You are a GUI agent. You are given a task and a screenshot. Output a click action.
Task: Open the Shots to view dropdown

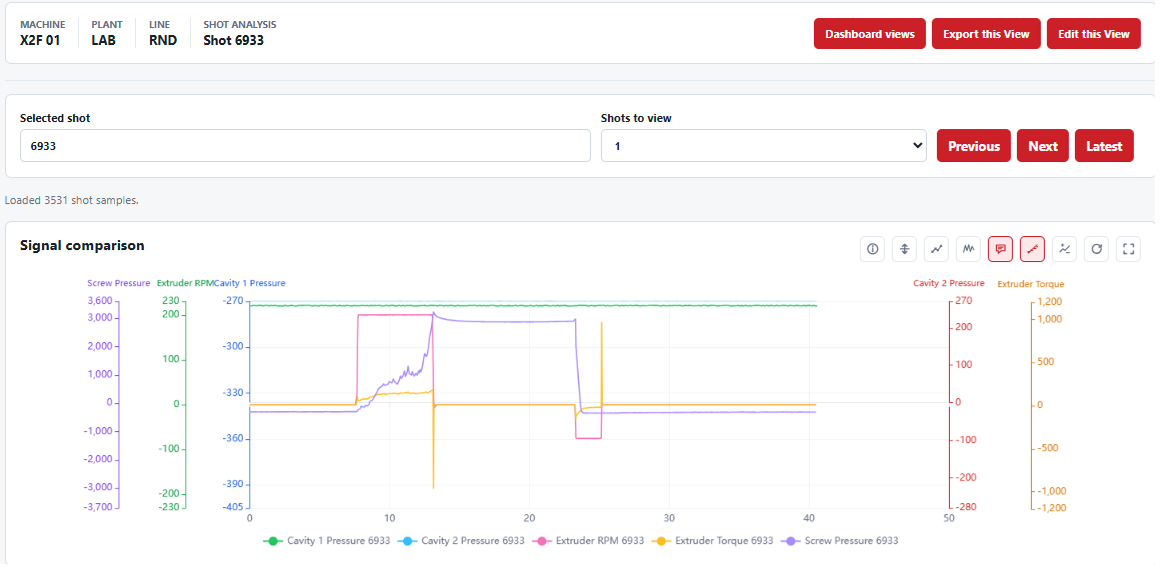click(x=764, y=146)
